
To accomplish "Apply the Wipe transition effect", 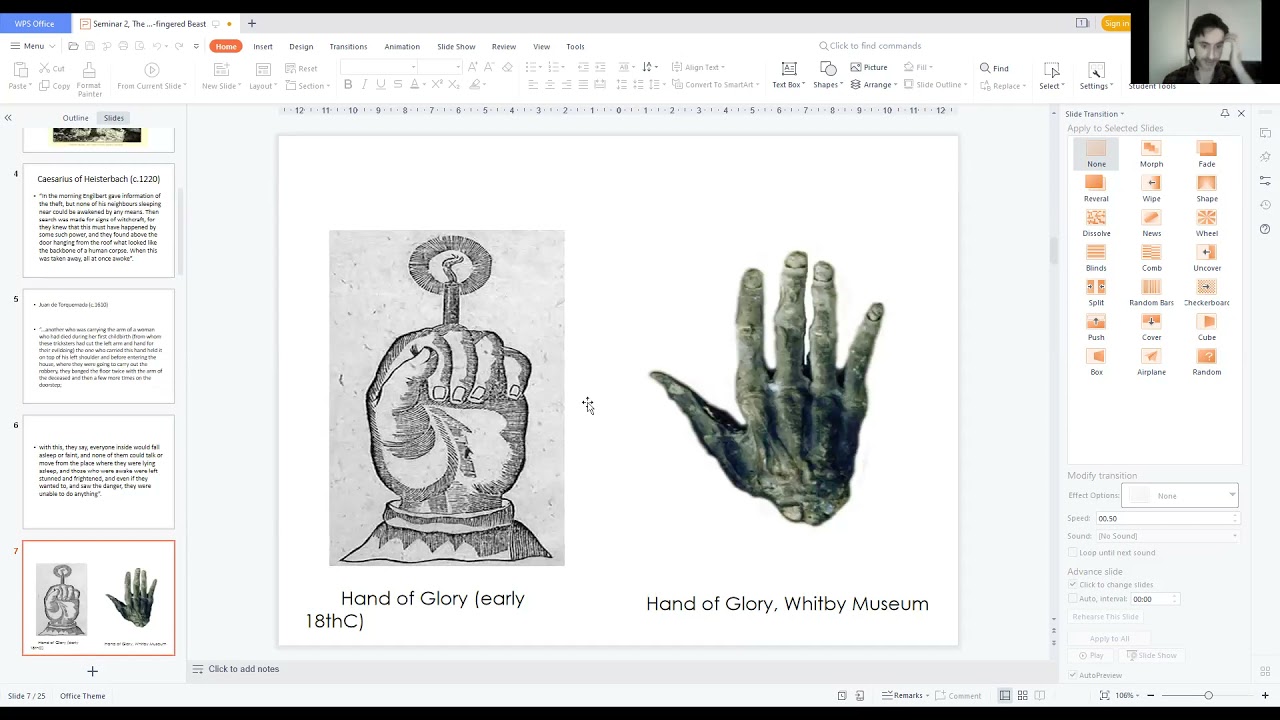I will point(1151,188).
